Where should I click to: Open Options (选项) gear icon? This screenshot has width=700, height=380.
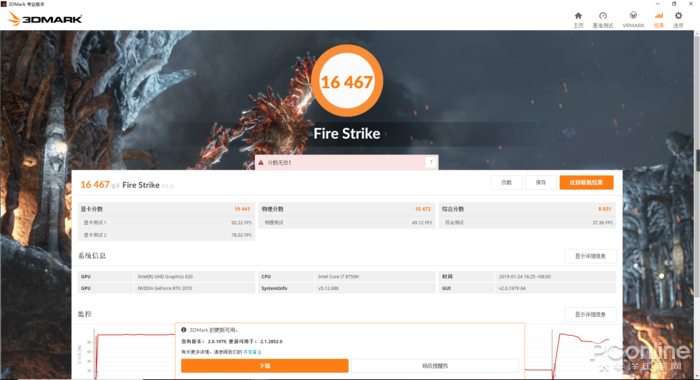click(678, 20)
